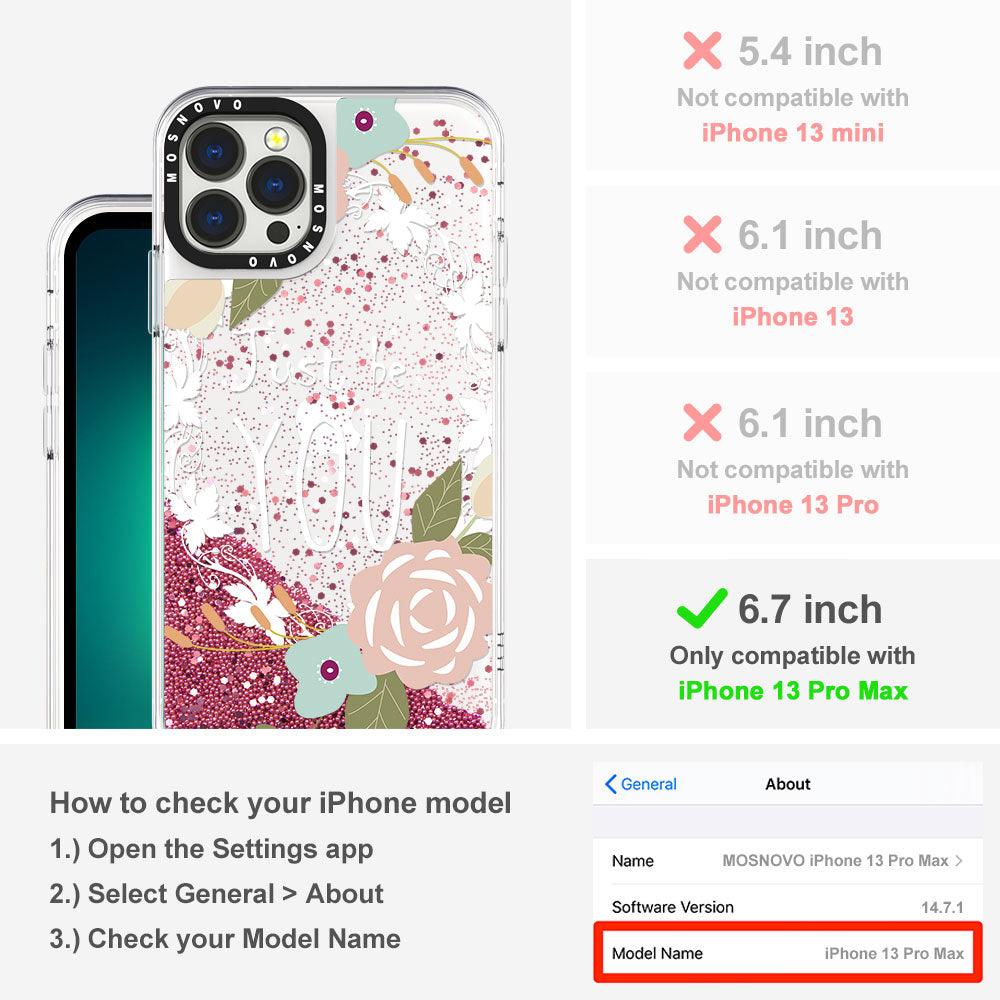The image size is (1000, 1000).
Task: Open the Name row disclosure chevron
Action: 959,860
